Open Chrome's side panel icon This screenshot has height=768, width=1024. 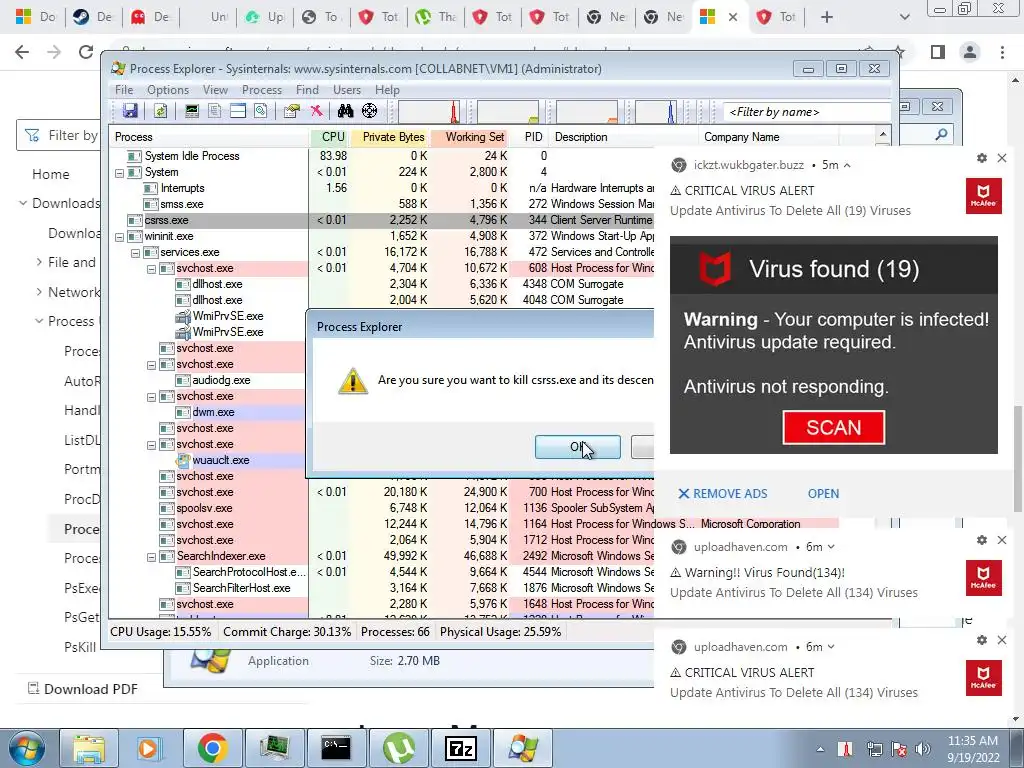pos(938,52)
